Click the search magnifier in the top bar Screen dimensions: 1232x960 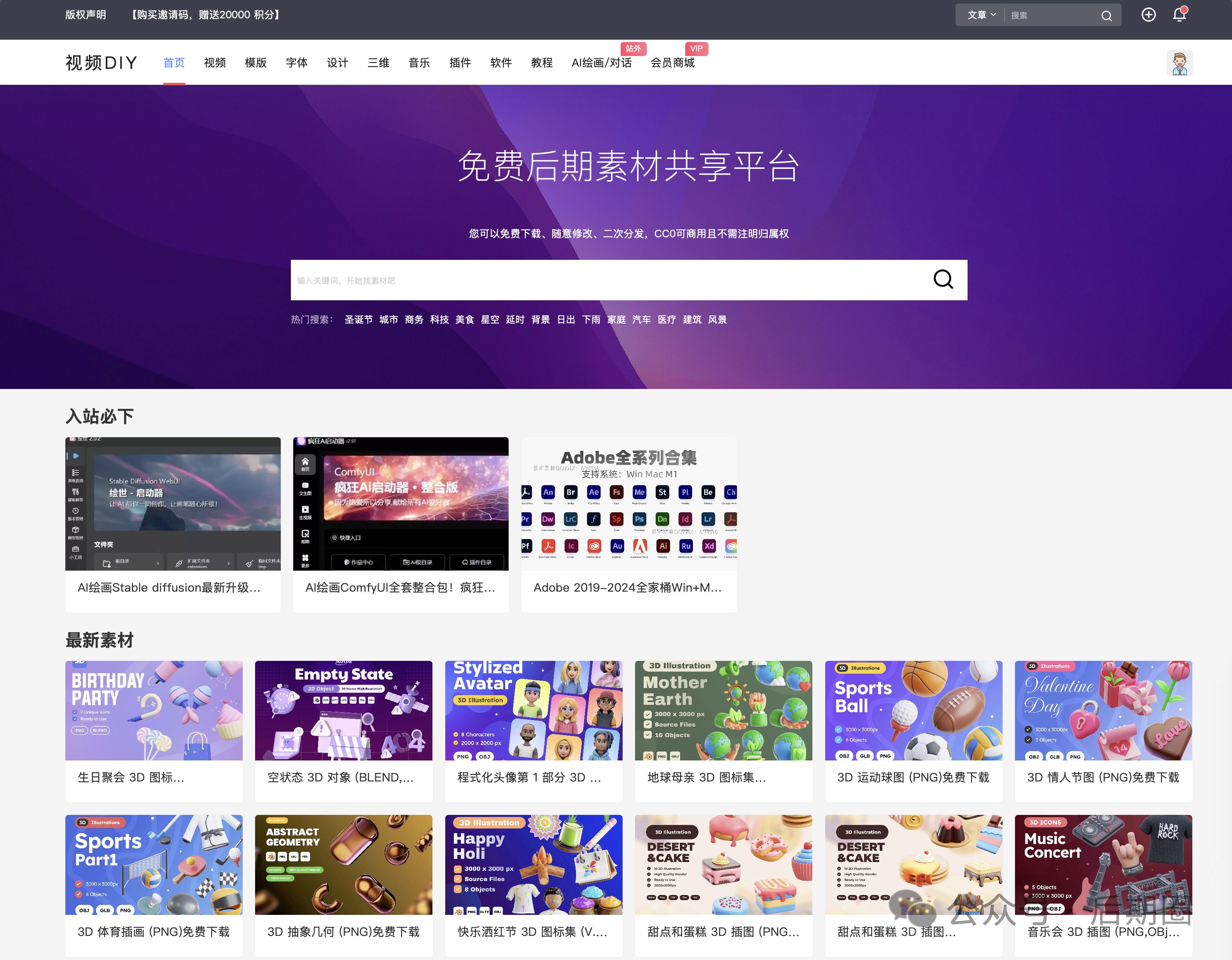tap(1106, 16)
